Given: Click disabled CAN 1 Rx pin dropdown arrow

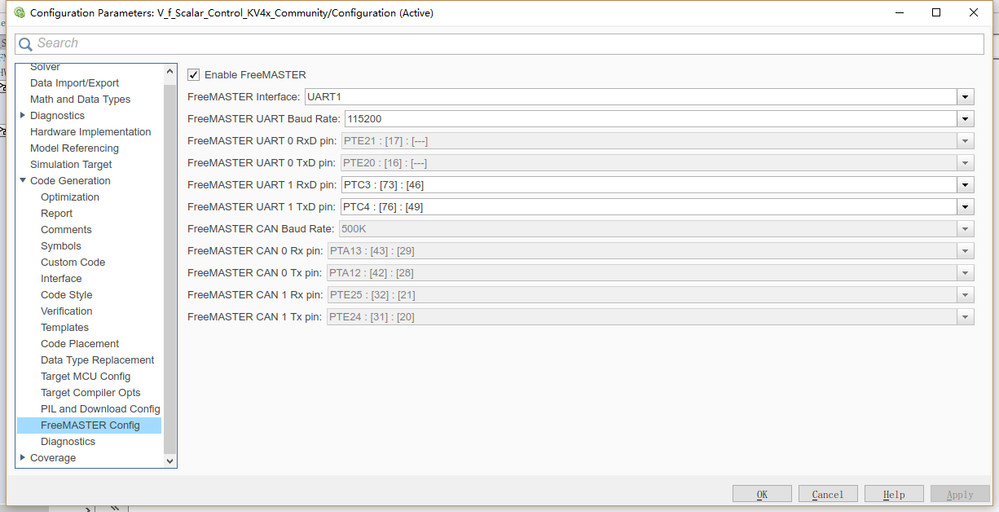Looking at the screenshot, I should coord(965,295).
